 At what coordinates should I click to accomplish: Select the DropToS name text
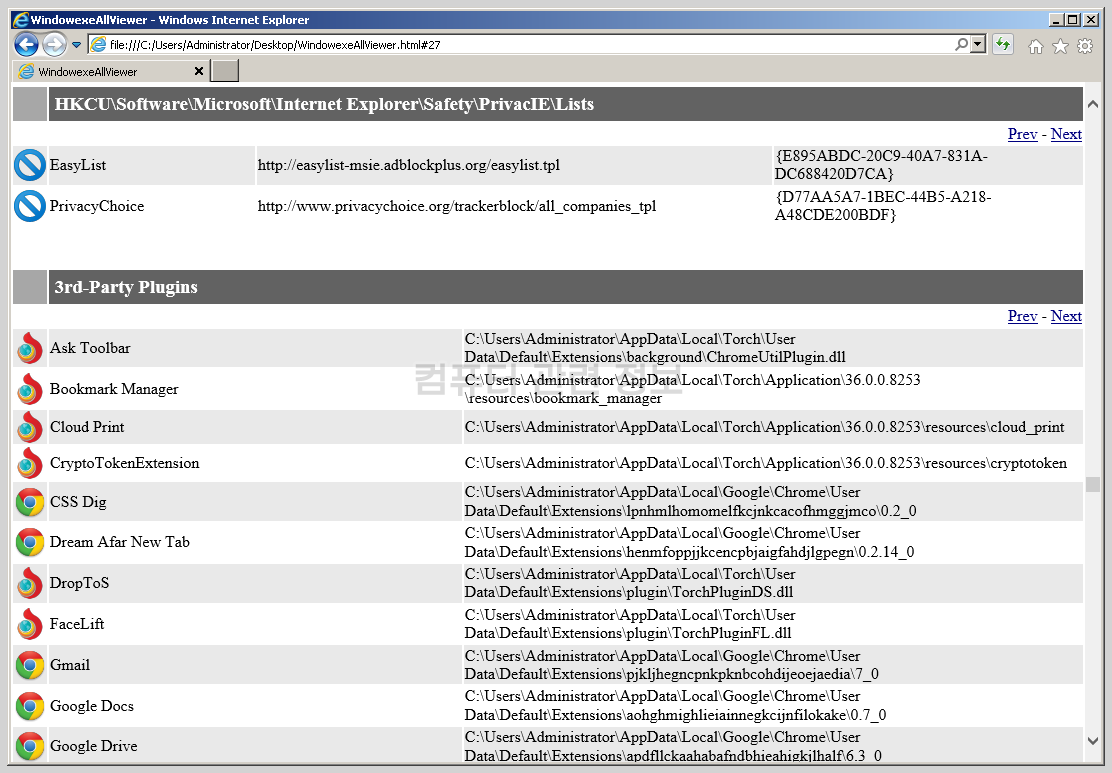[x=79, y=583]
